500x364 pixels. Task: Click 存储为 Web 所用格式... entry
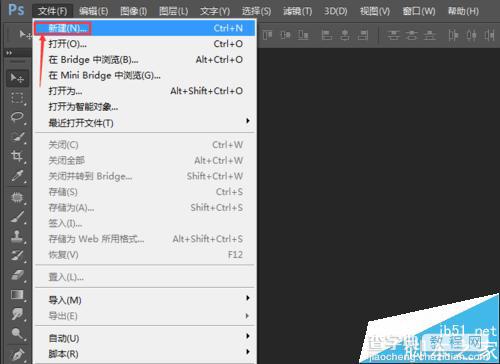pyautogui.click(x=145, y=239)
